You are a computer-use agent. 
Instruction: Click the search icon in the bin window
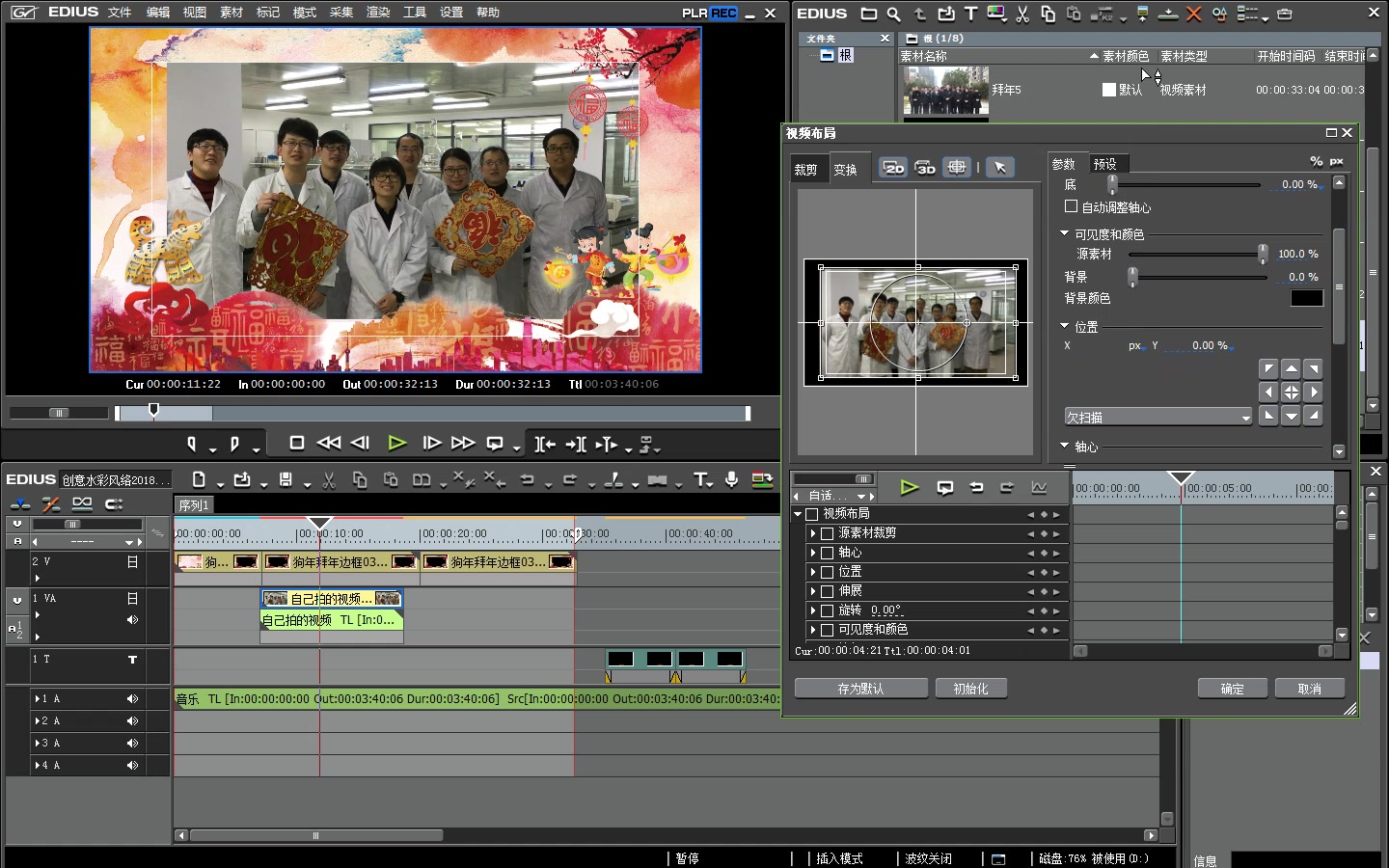click(x=894, y=14)
